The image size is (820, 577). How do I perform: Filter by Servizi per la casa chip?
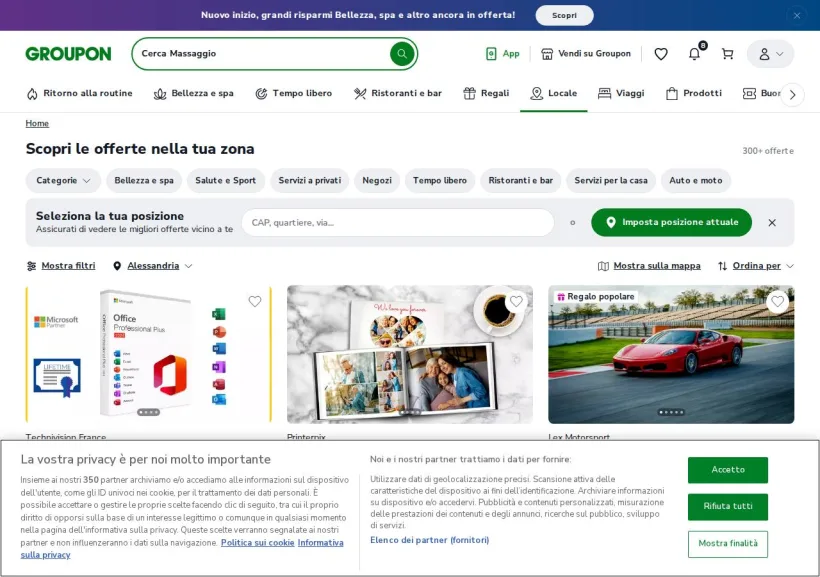pyautogui.click(x=611, y=180)
